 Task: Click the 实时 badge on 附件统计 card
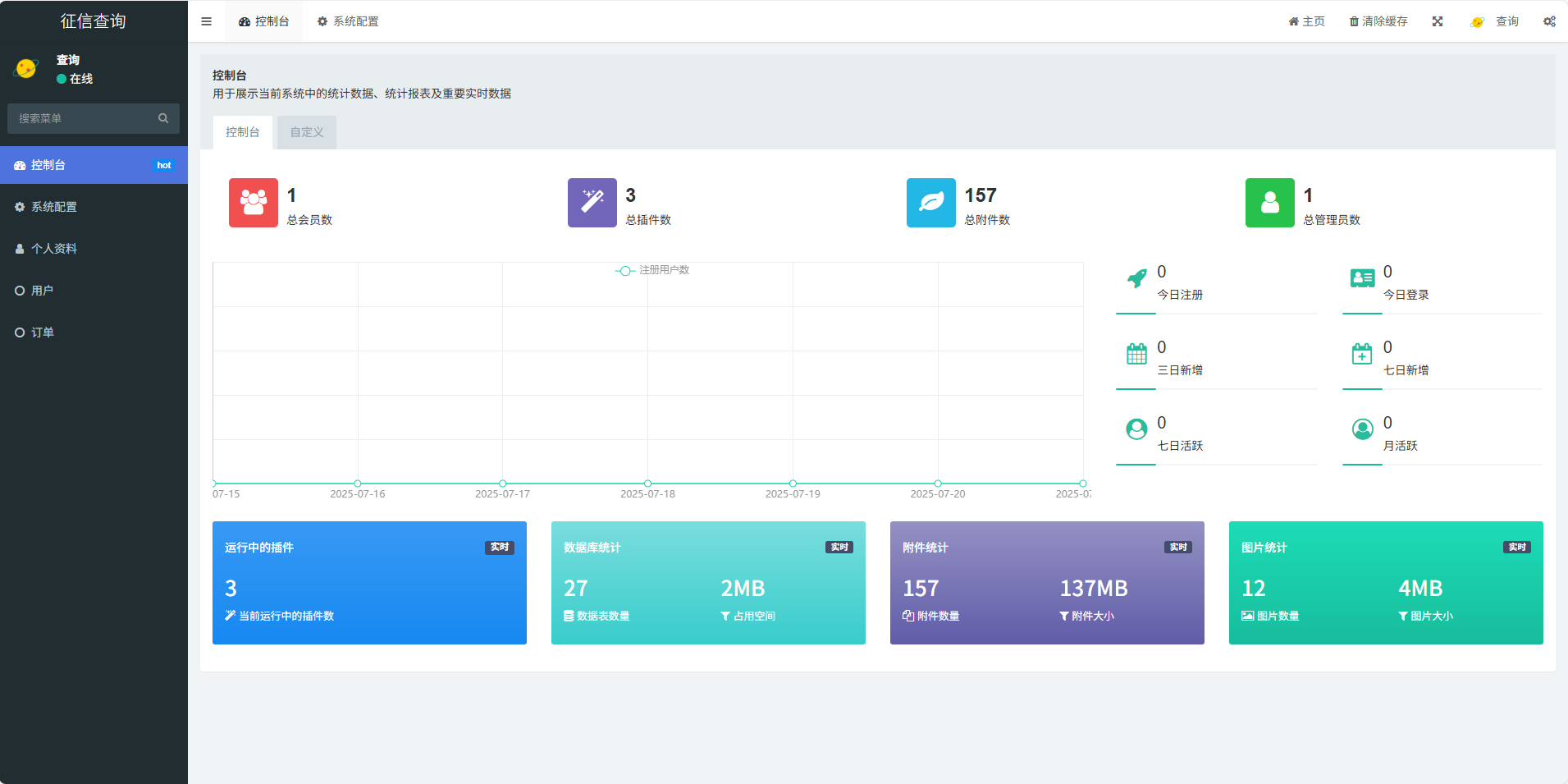tap(1178, 547)
